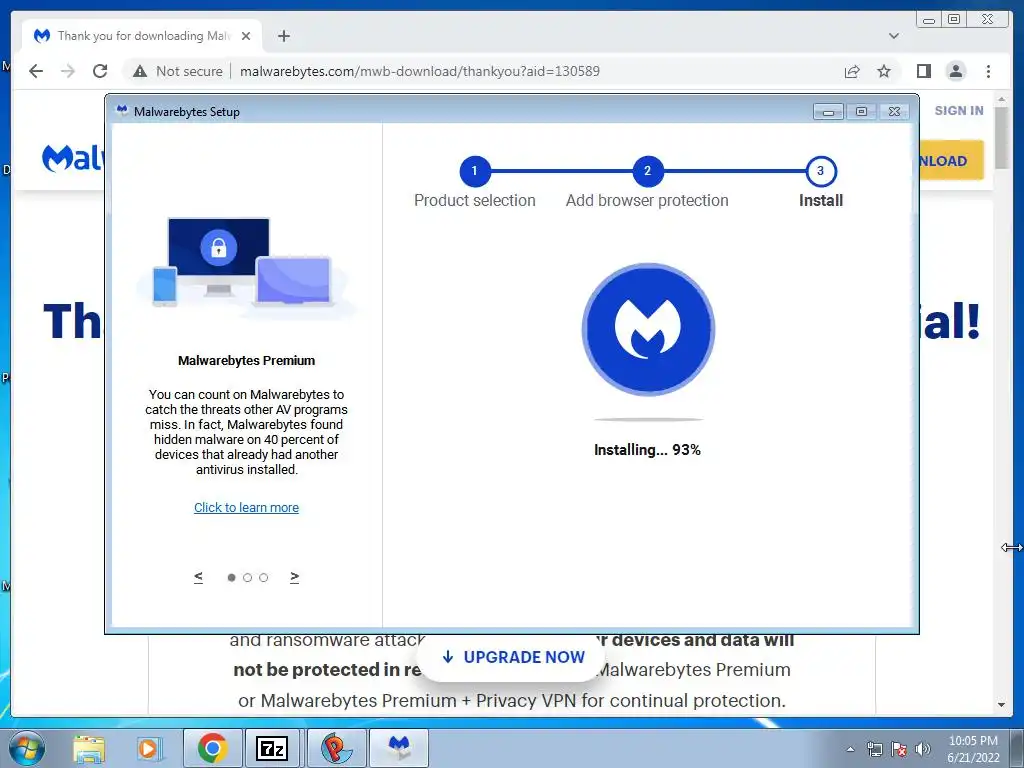
Task: Select the Thank you for downloading tab
Action: [142, 36]
